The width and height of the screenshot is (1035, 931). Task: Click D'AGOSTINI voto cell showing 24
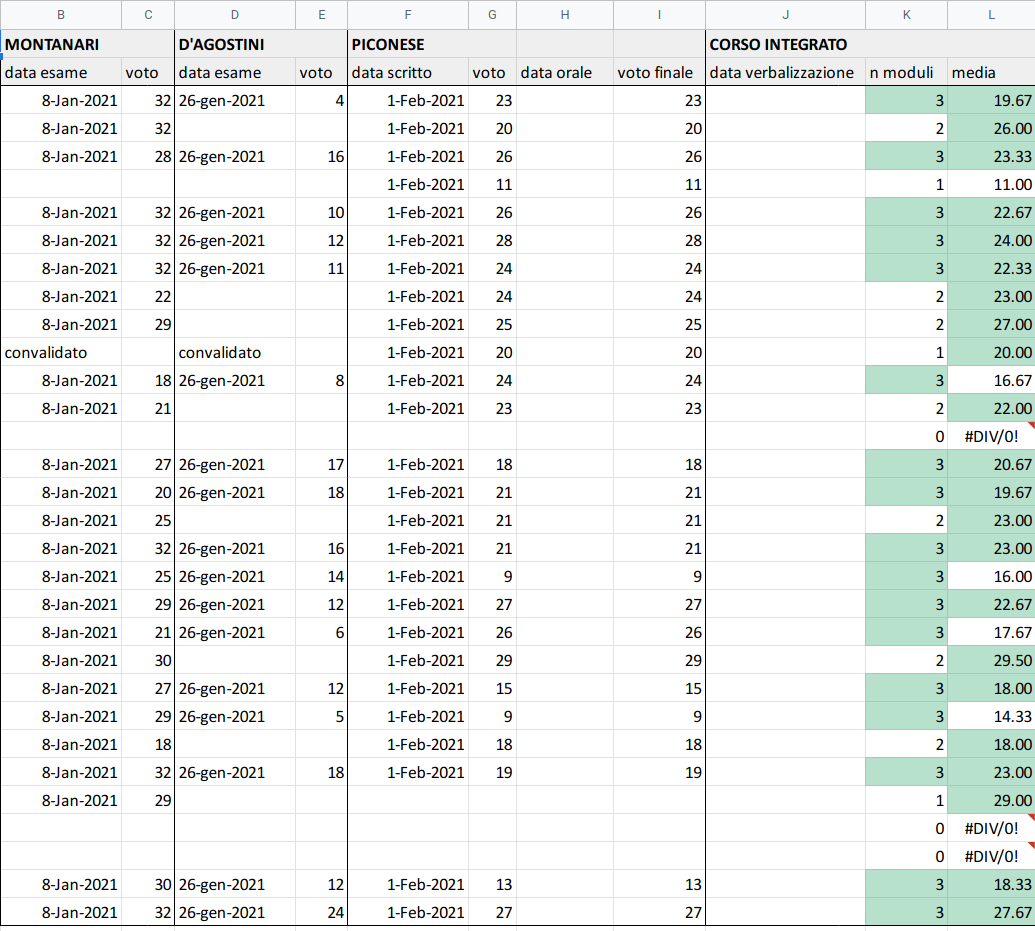point(321,913)
